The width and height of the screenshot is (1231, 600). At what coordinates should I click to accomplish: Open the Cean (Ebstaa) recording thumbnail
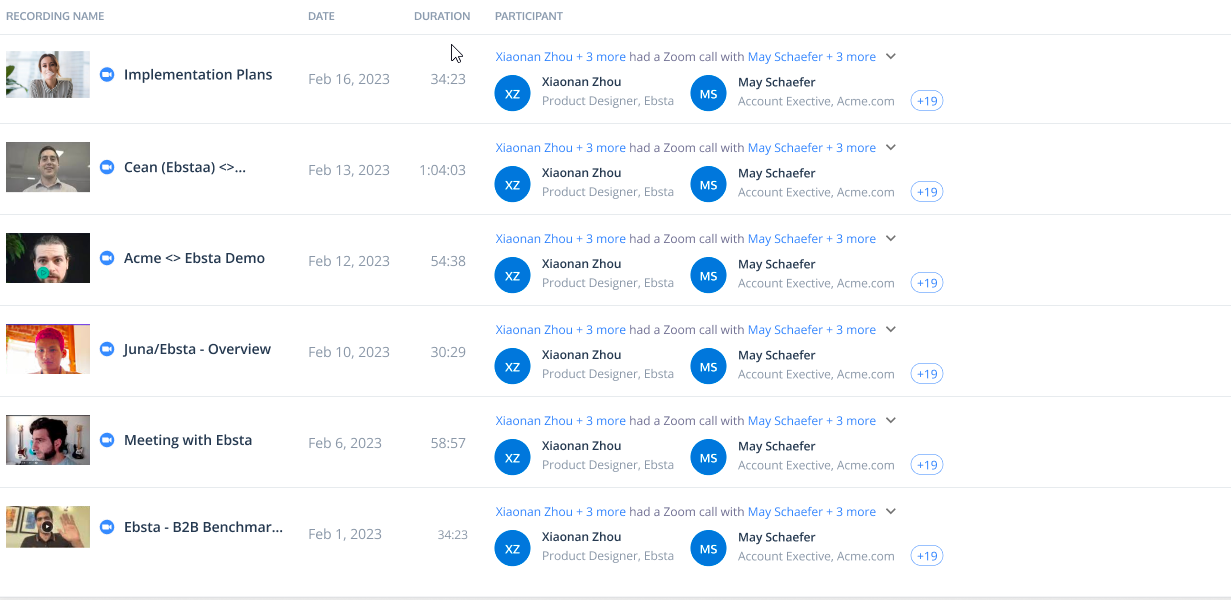[48, 166]
